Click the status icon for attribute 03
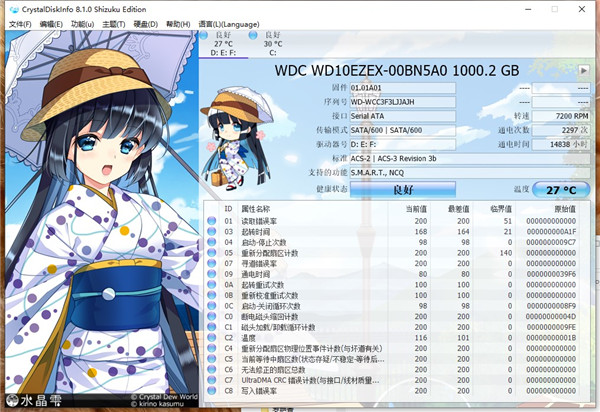 click(212, 232)
